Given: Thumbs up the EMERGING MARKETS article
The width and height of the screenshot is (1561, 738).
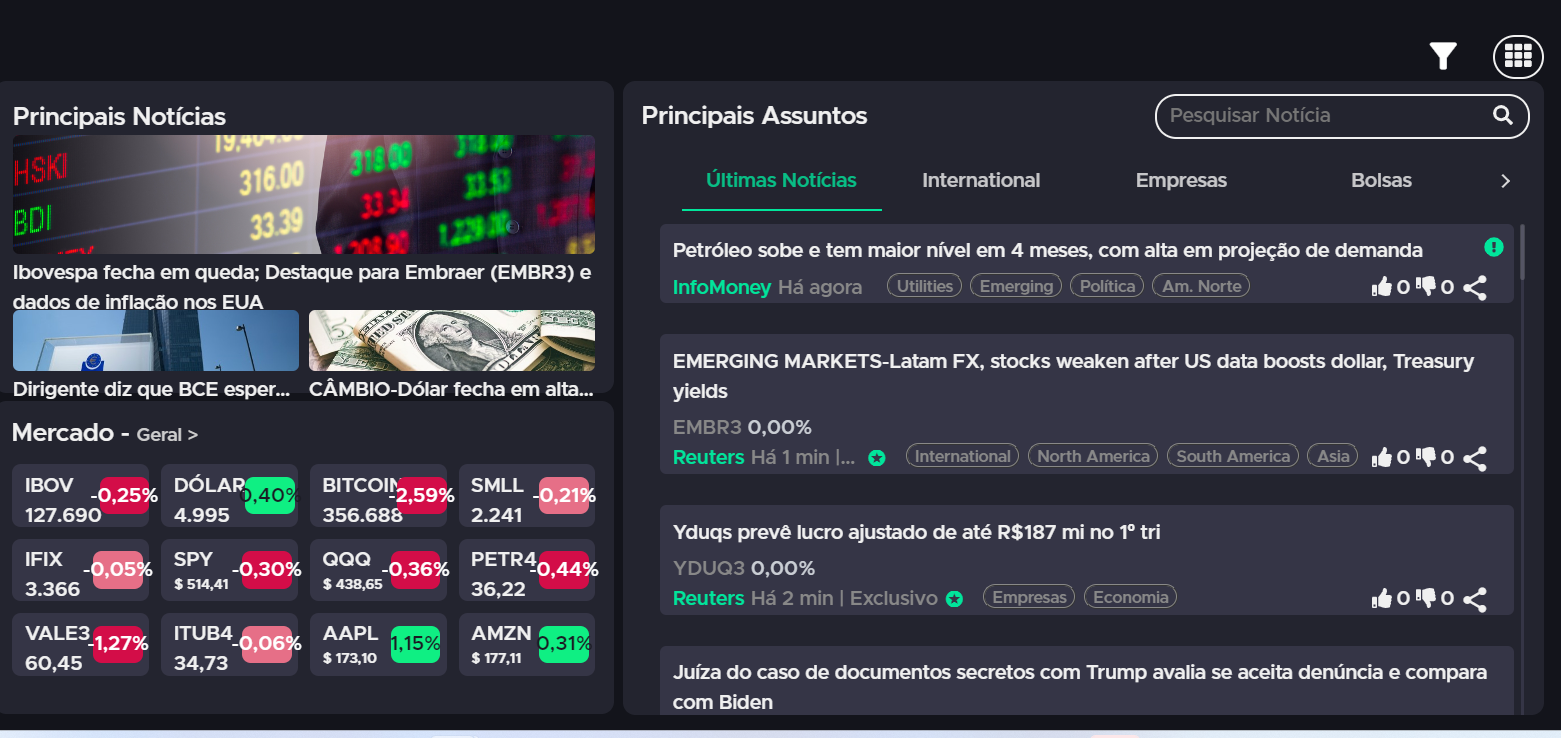Looking at the screenshot, I should pos(1382,458).
